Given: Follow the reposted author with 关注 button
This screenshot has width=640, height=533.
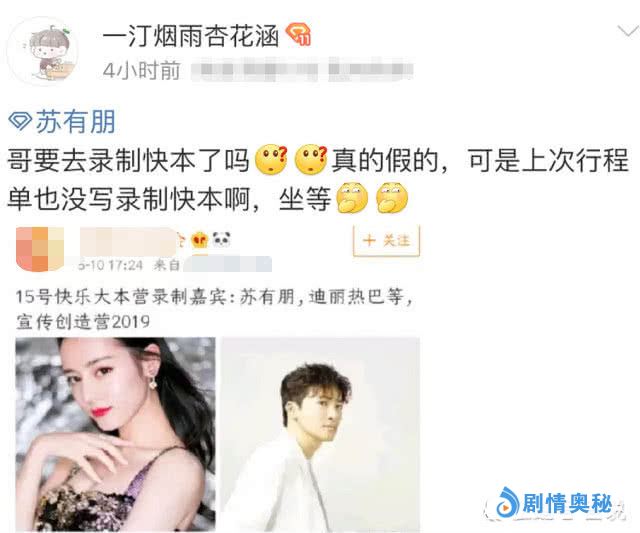Looking at the screenshot, I should coord(386,241).
